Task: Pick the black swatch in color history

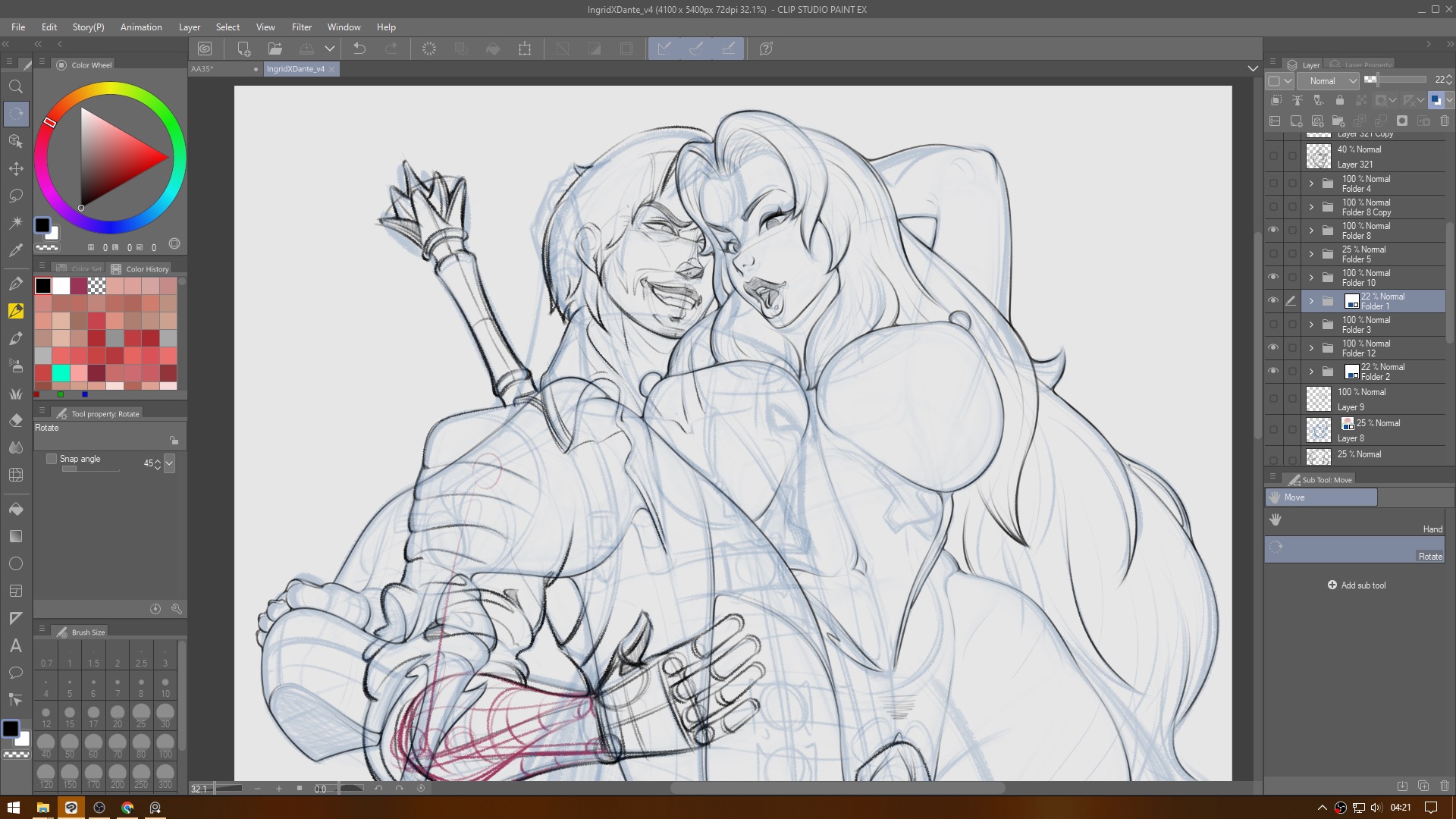Action: 43,286
